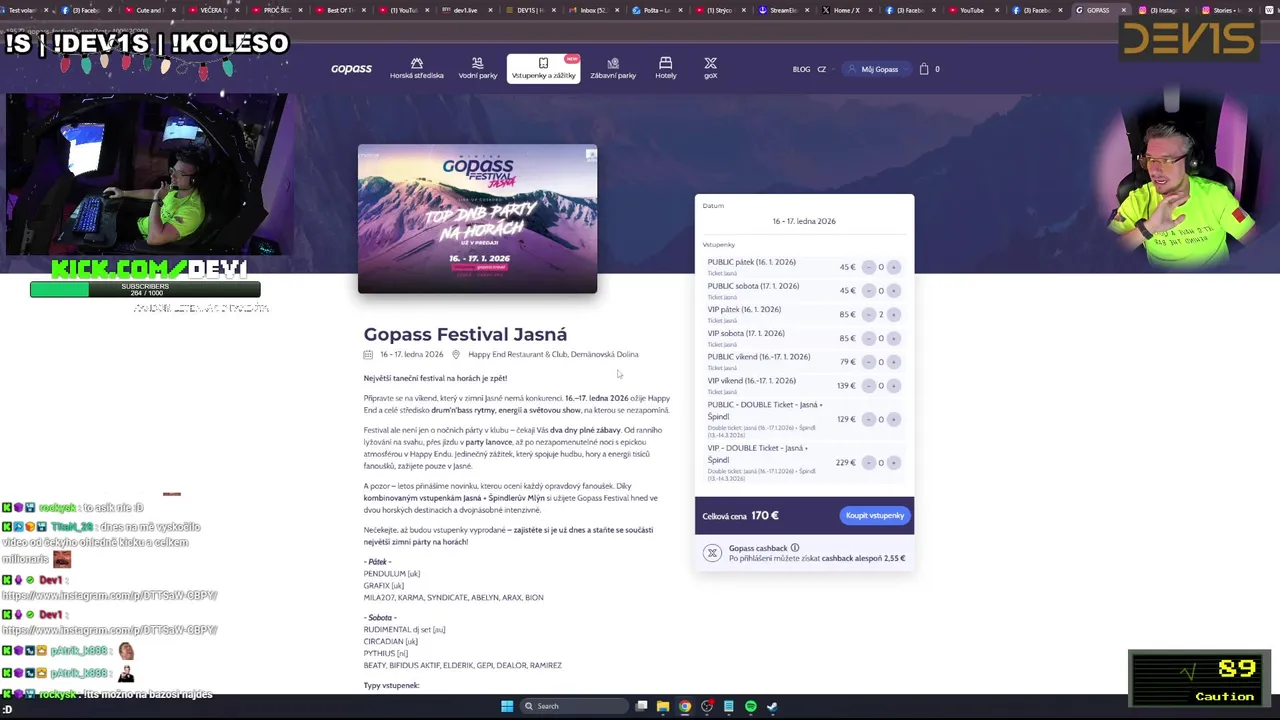Screen dimensions: 1280x720
Task: Click location pin icon near Happy End Restaurant
Action: pos(456,354)
